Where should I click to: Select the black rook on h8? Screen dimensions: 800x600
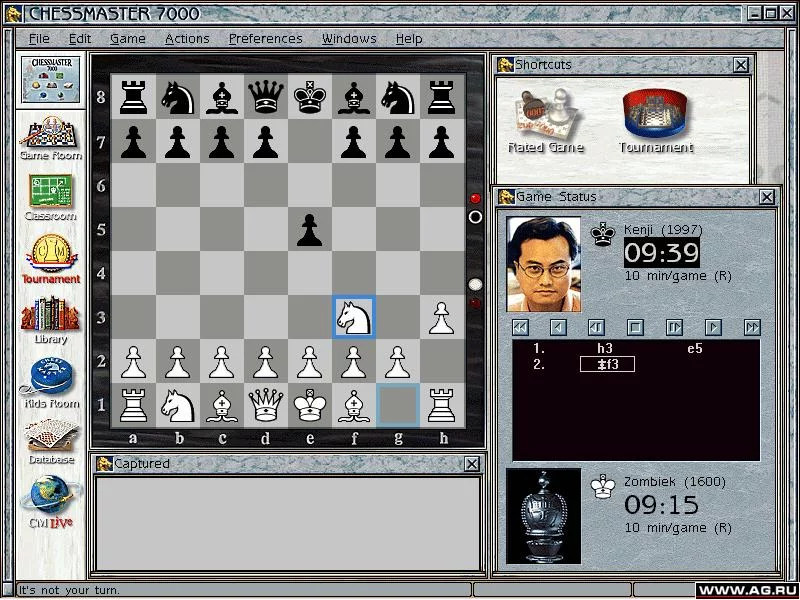(441, 97)
